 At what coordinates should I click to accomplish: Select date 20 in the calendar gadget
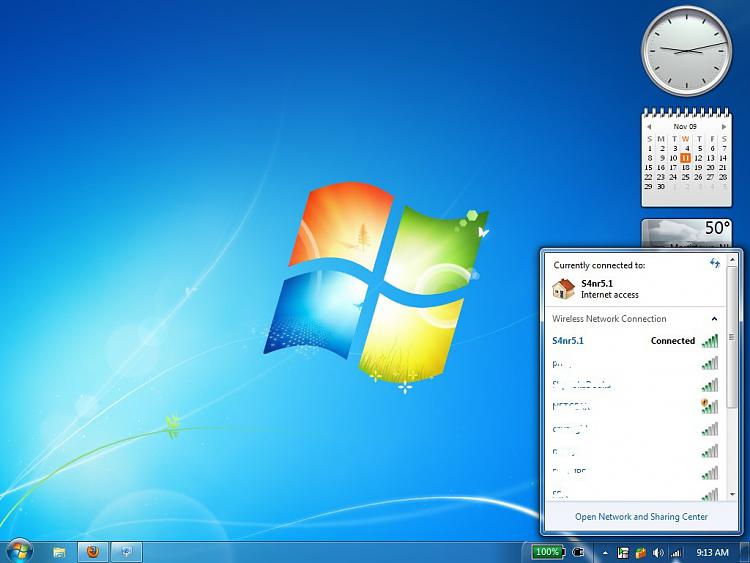tap(710, 167)
